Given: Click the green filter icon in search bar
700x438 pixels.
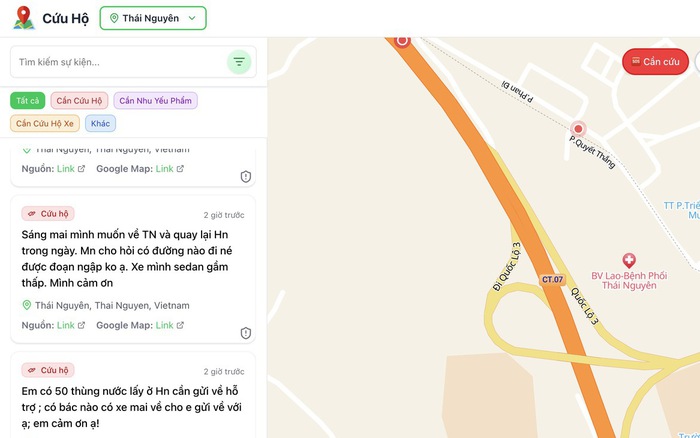Looking at the screenshot, I should pos(239,62).
